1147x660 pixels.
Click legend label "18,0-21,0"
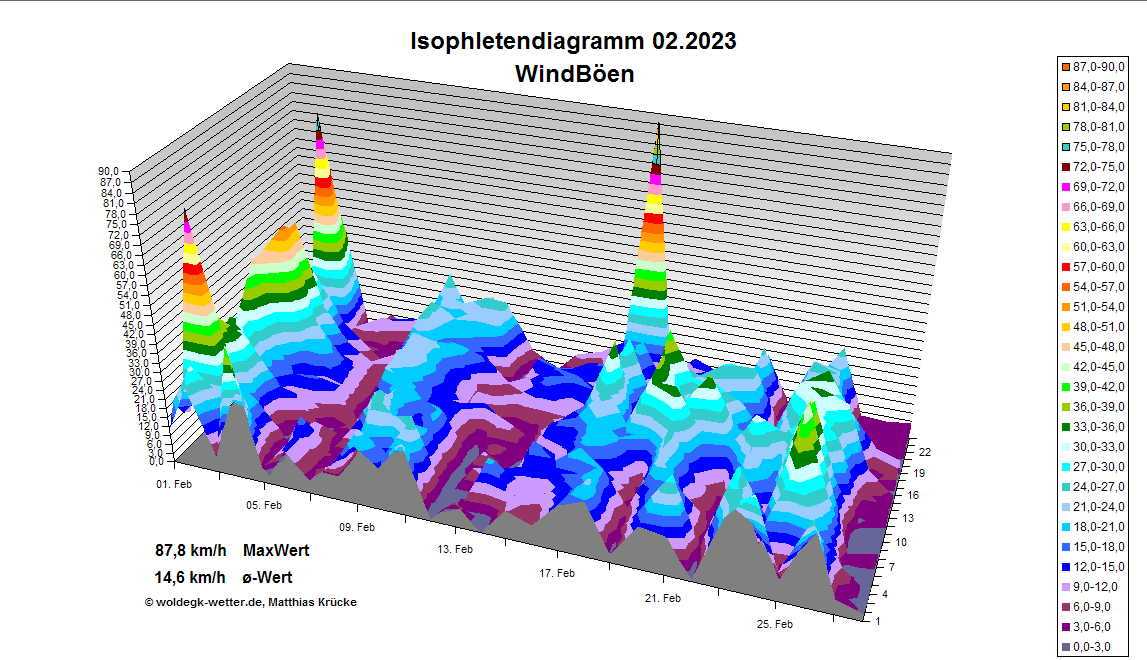click(1099, 527)
